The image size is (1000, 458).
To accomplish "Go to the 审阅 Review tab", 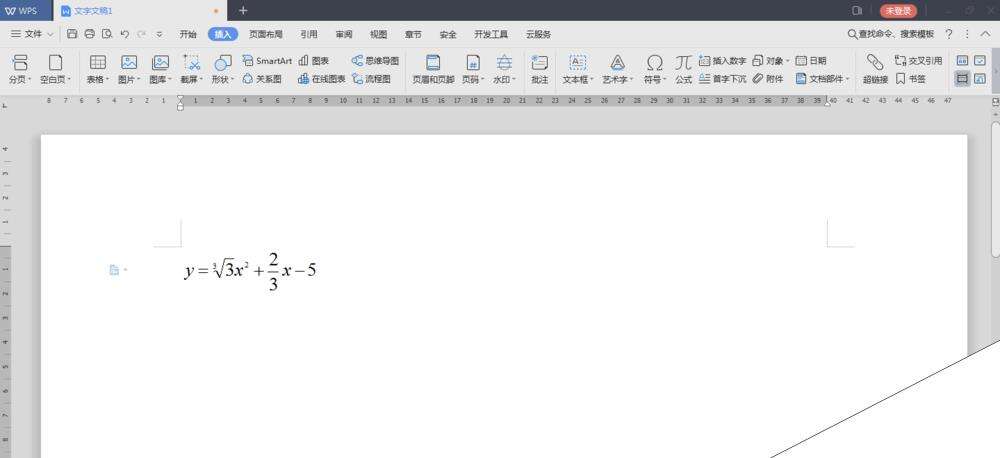I will click(x=344, y=34).
